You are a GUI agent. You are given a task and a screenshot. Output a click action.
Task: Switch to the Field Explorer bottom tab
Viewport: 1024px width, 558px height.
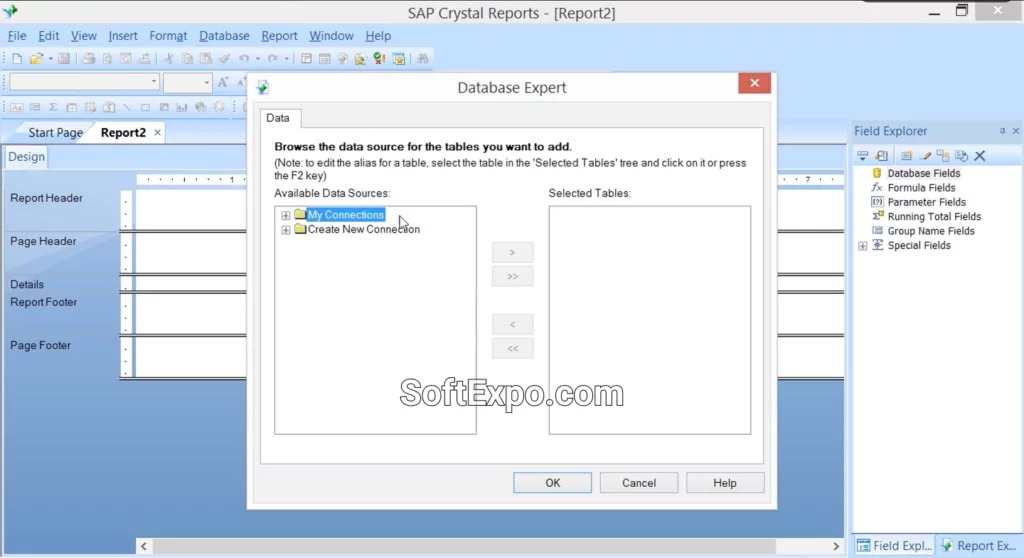895,546
